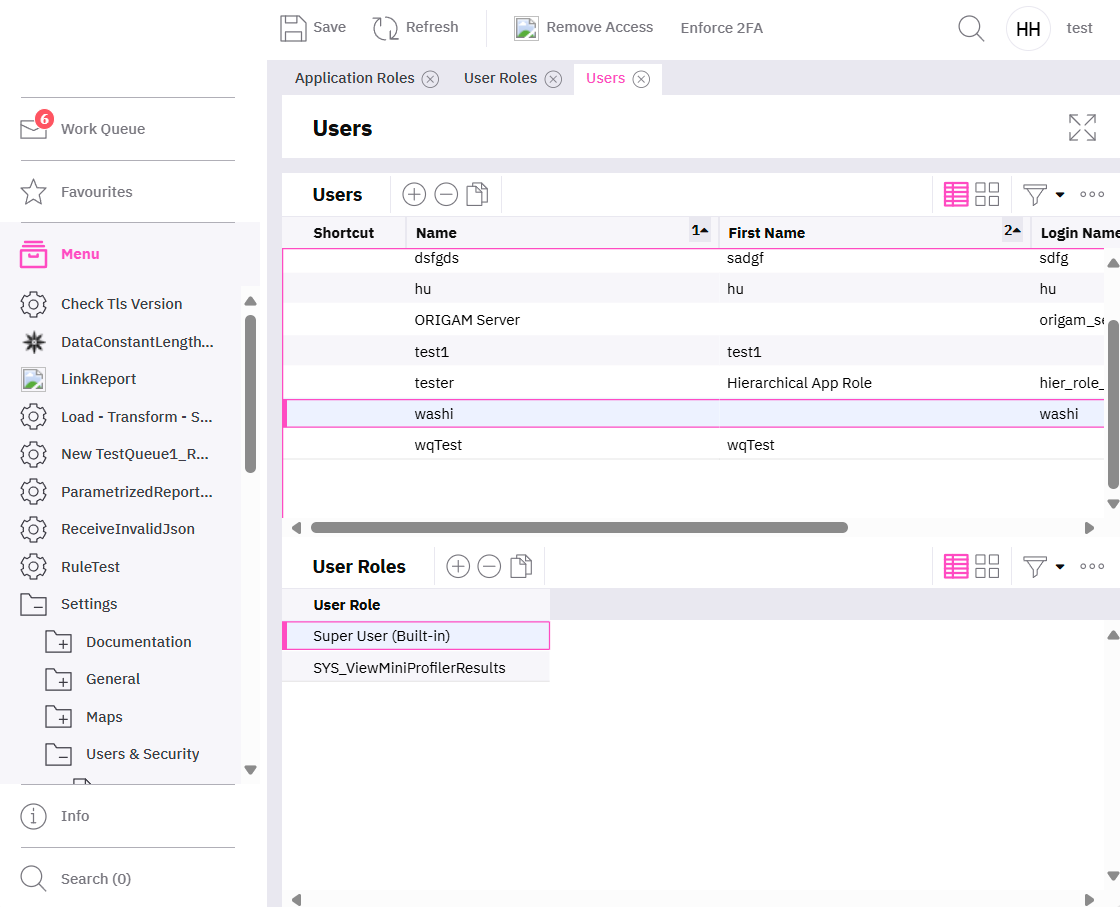The height and width of the screenshot is (907, 1120).
Task: Switch User Roles panel to form view
Action: pyautogui.click(x=987, y=567)
